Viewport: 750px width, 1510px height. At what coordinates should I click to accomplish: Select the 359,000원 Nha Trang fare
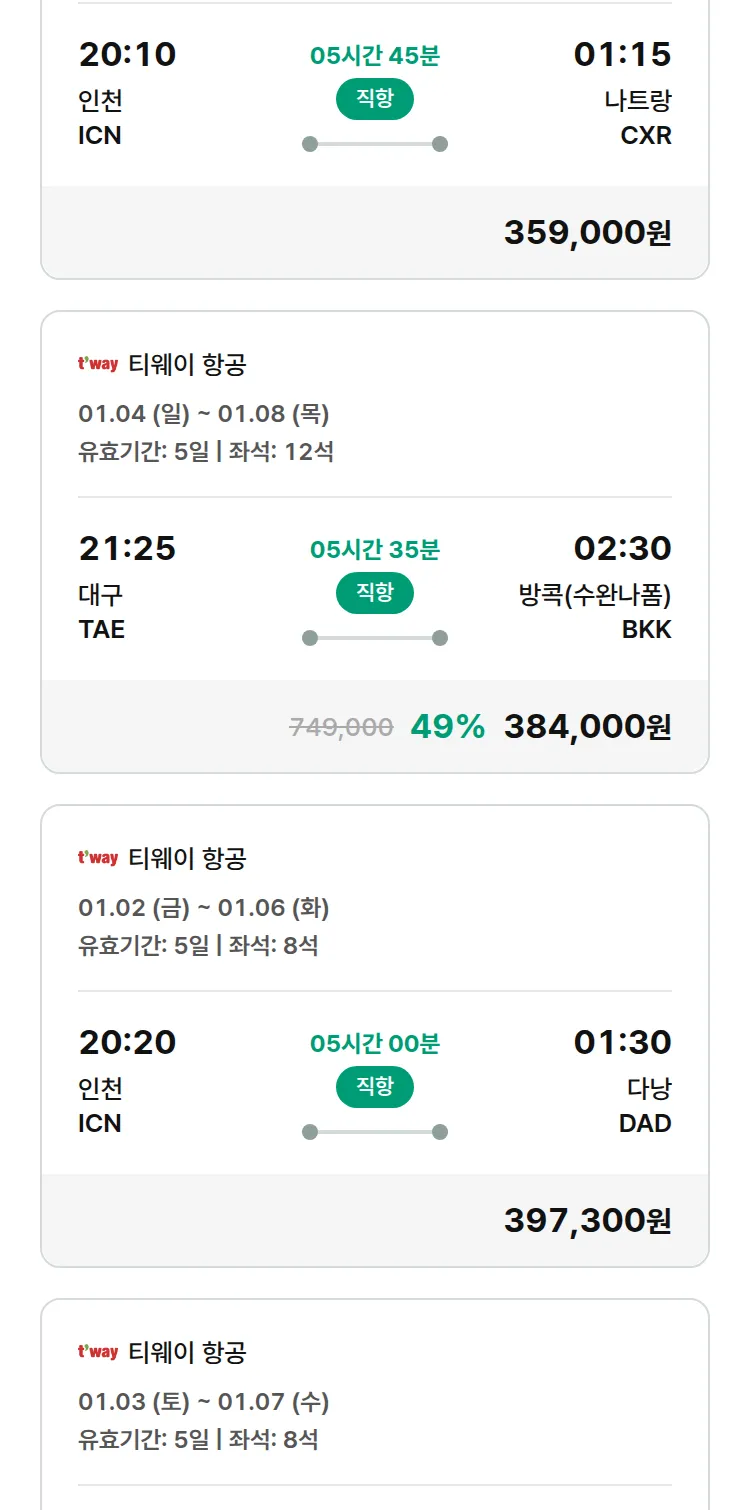[x=587, y=233]
